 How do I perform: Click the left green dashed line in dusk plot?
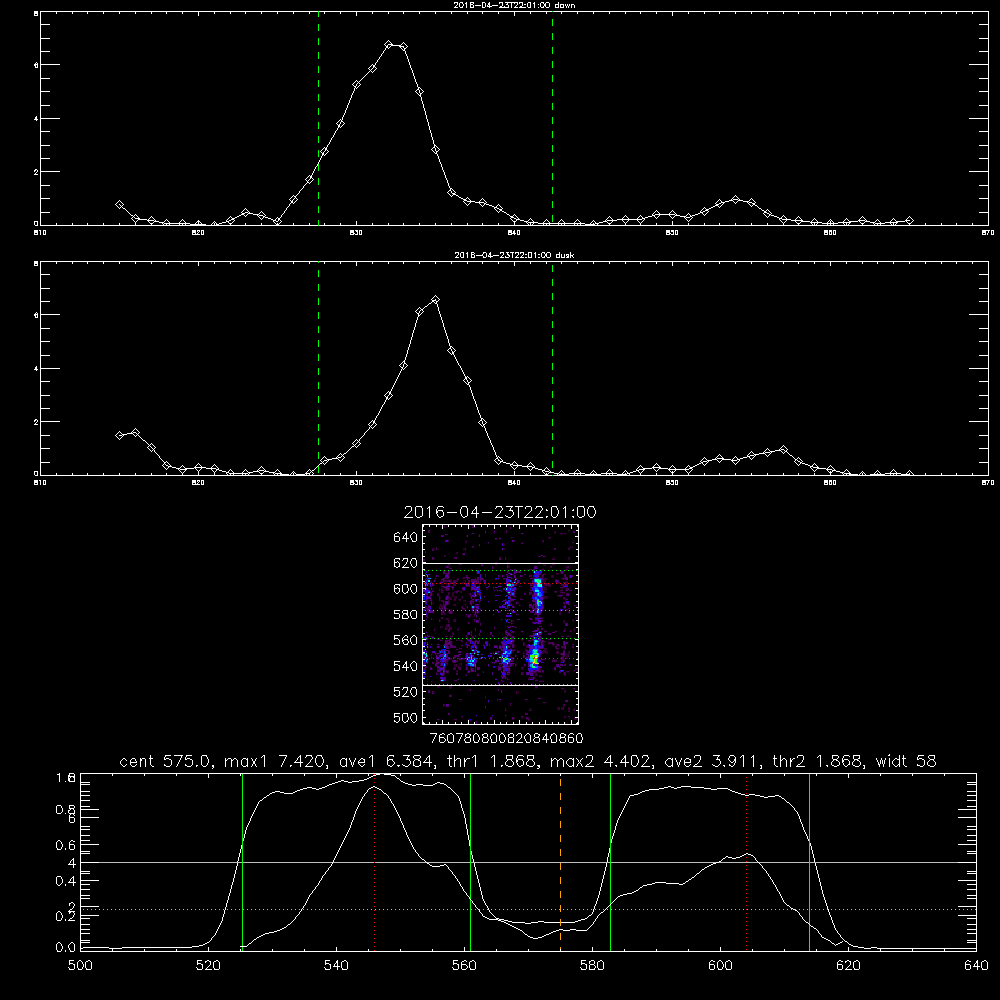coord(318,369)
